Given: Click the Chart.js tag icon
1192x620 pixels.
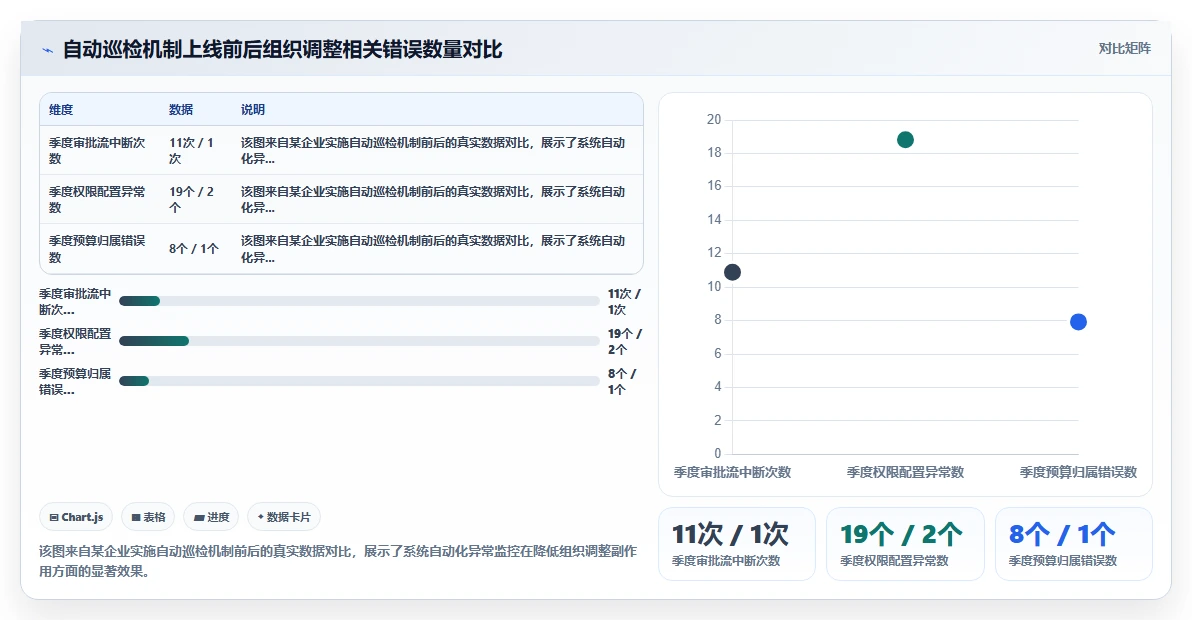Looking at the screenshot, I should coord(54,517).
